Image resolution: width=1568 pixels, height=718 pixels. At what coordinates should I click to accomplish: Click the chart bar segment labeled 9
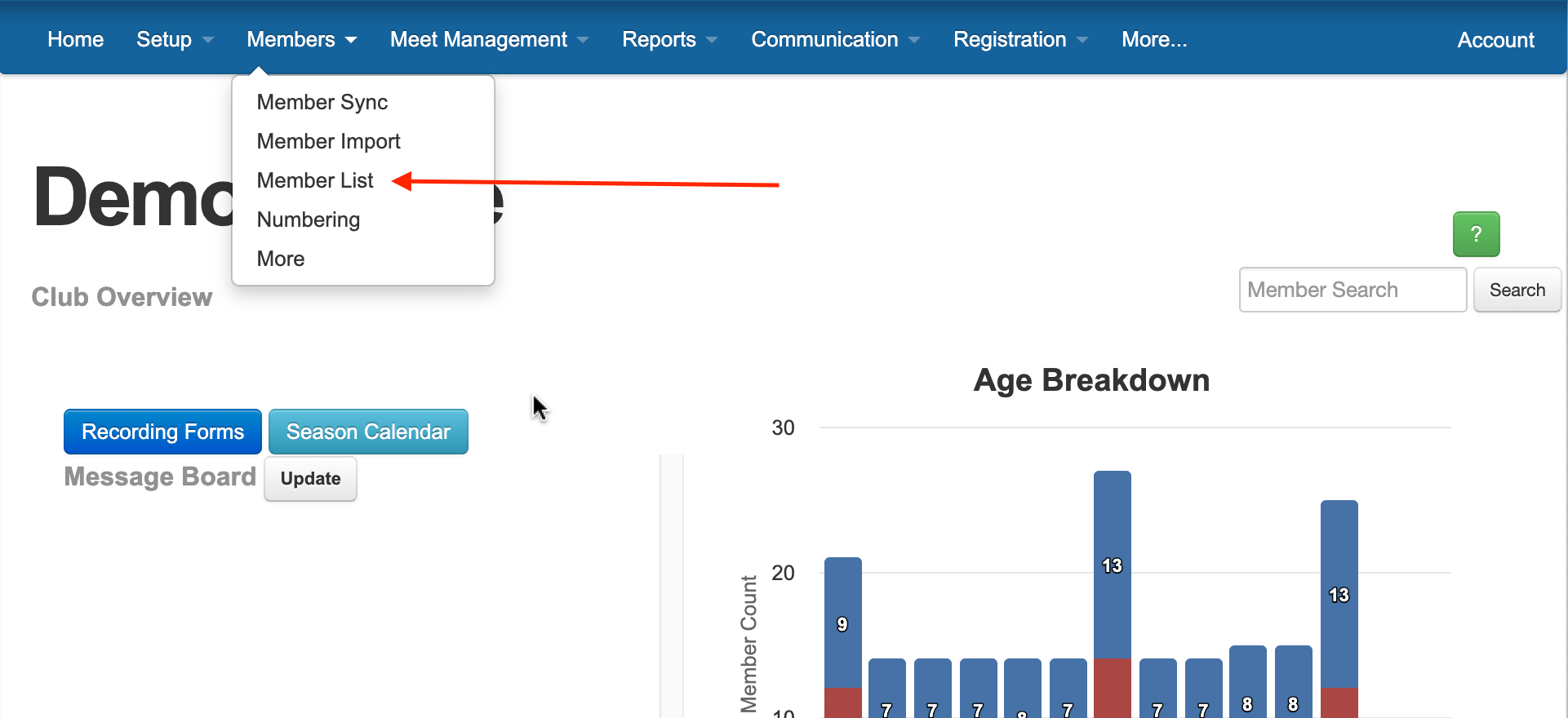click(x=842, y=623)
